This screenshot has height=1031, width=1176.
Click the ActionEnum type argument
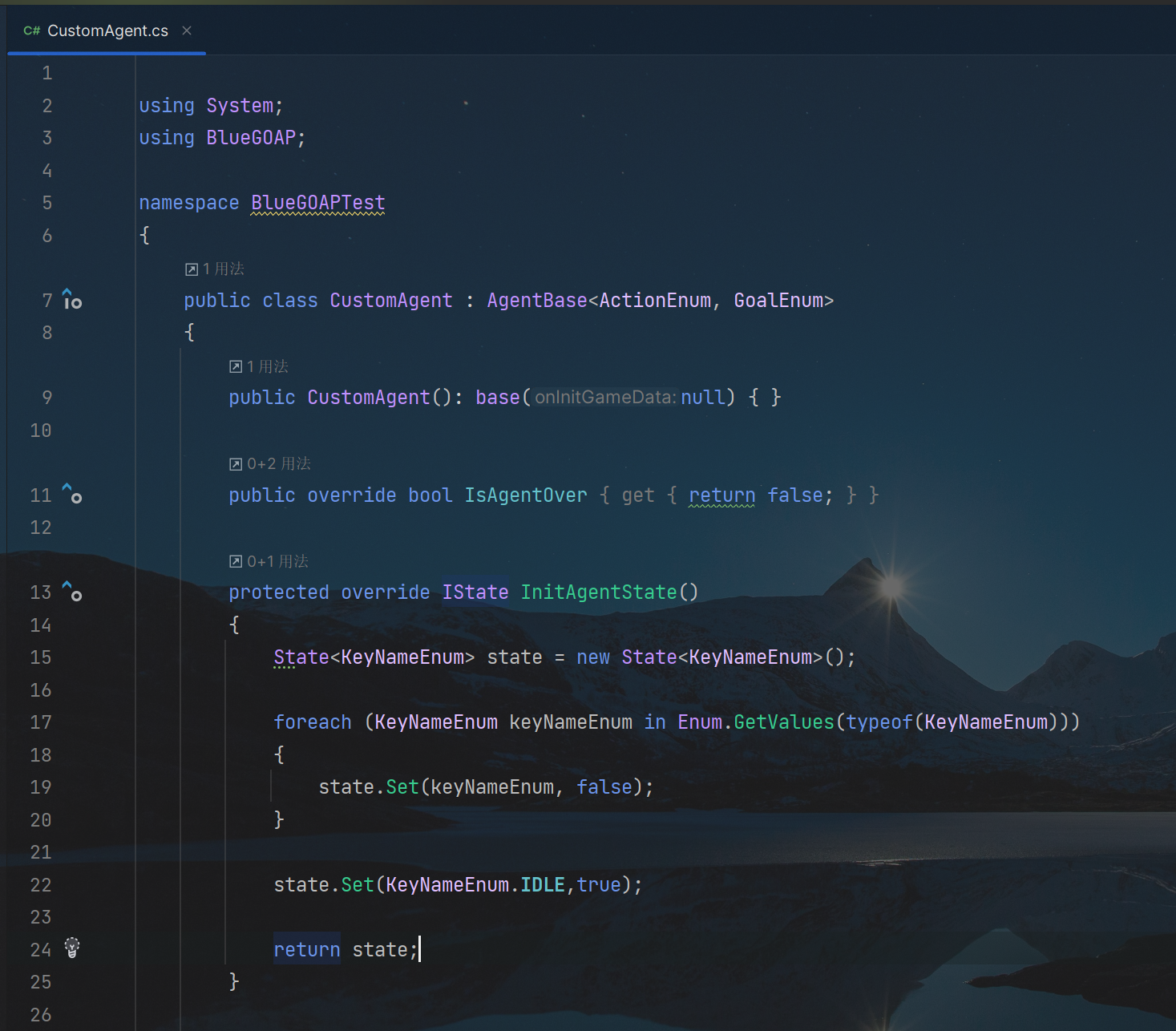click(654, 301)
